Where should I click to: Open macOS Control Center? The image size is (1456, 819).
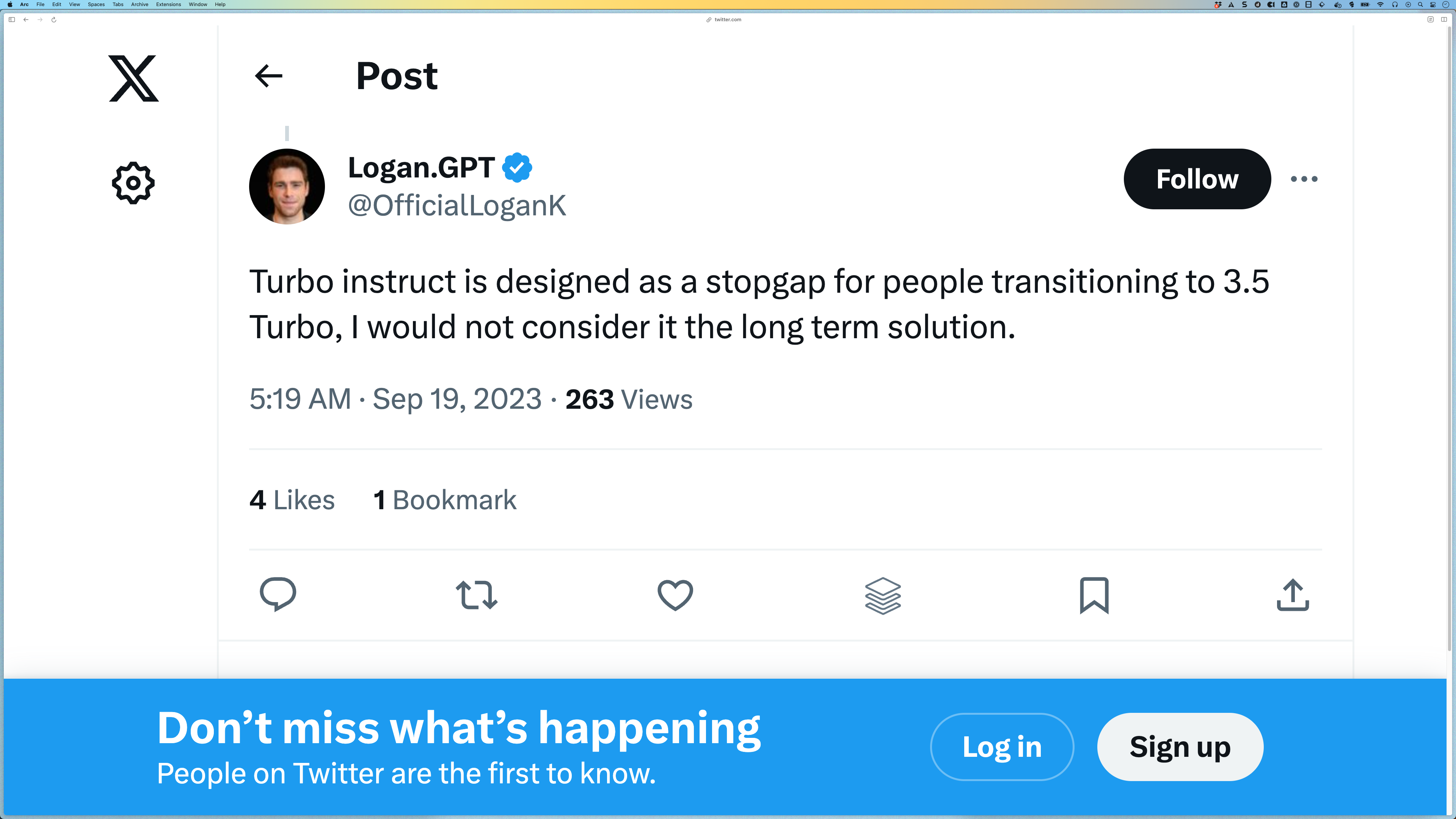(x=1433, y=5)
